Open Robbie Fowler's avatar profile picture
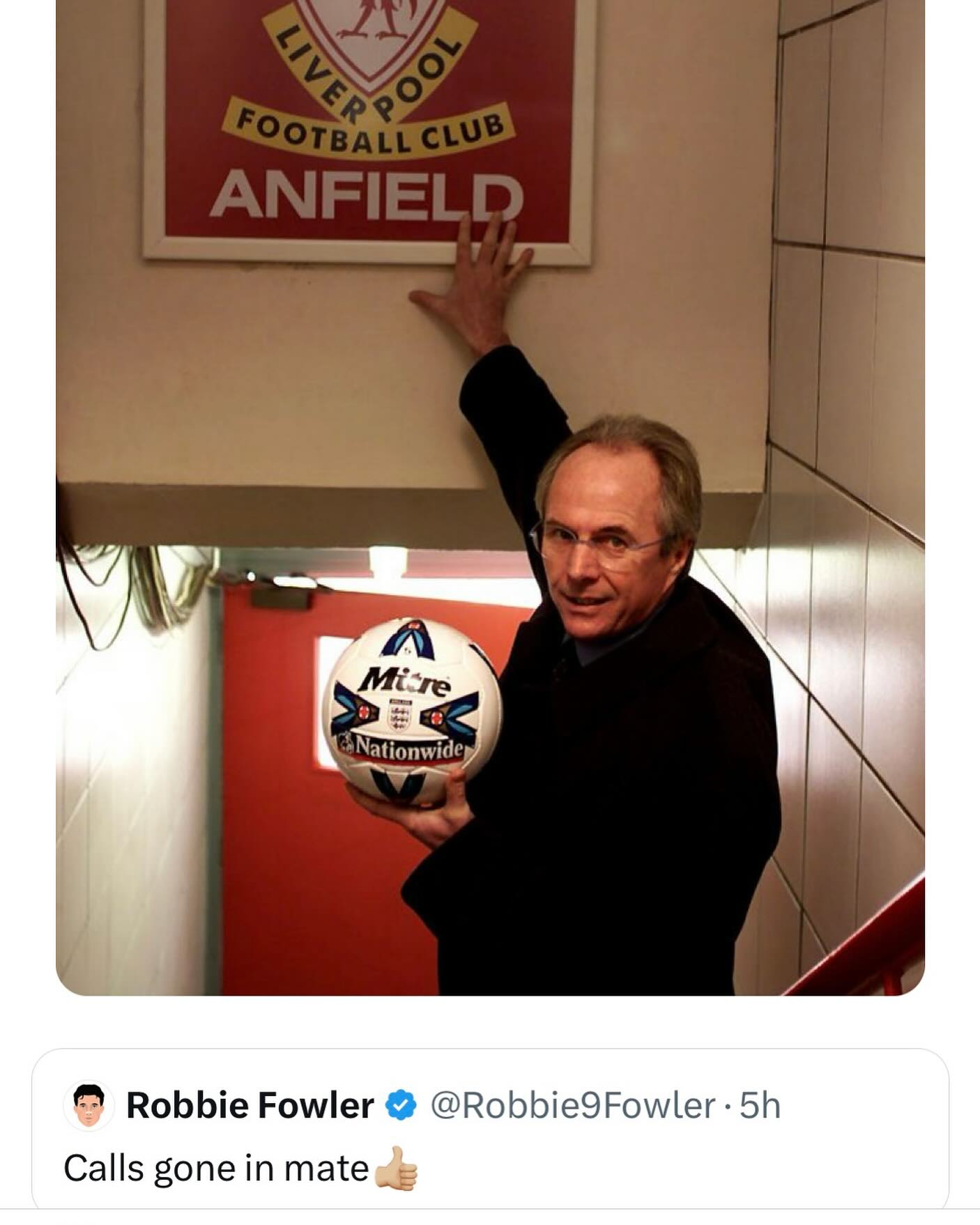This screenshot has height=1225, width=980. pos(89,1105)
